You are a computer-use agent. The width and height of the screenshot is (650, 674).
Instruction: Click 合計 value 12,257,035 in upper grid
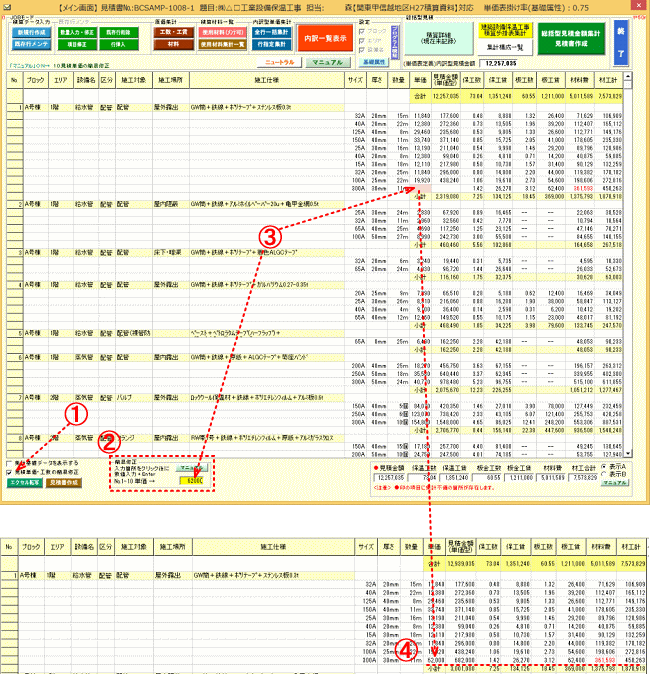(x=446, y=96)
